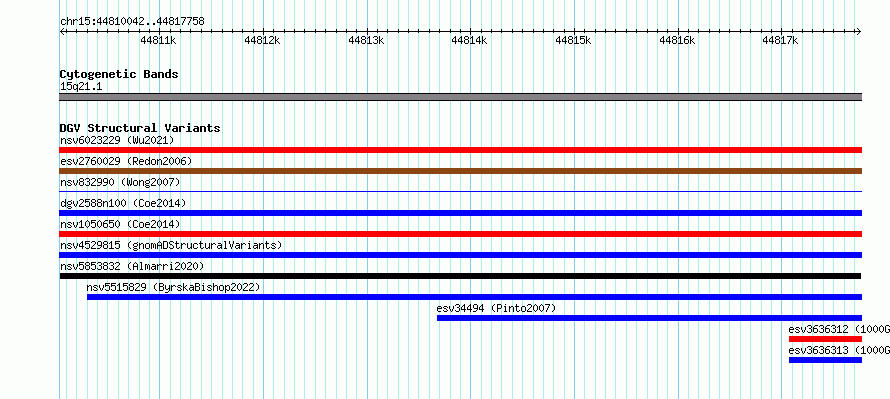The width and height of the screenshot is (890, 399).
Task: Click the 44817k ruler position
Action: 780,40
